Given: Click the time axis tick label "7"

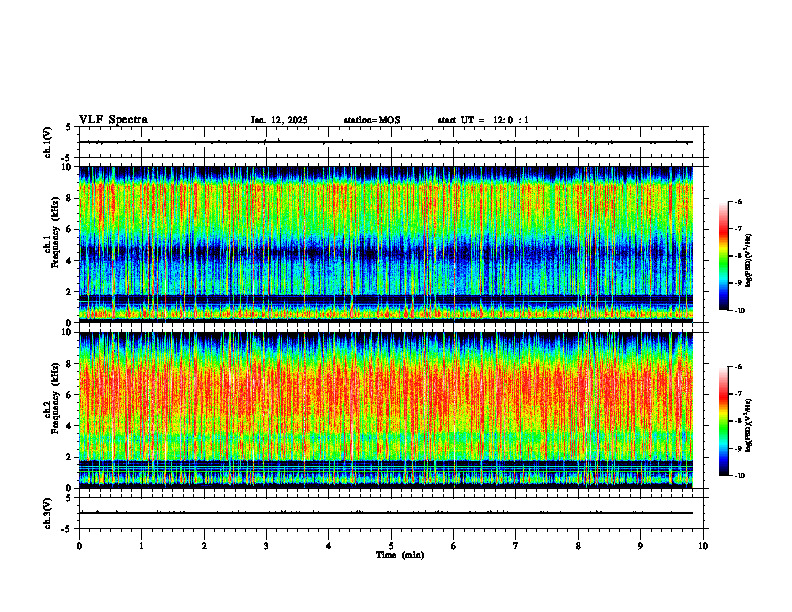Looking at the screenshot, I should 516,546.
